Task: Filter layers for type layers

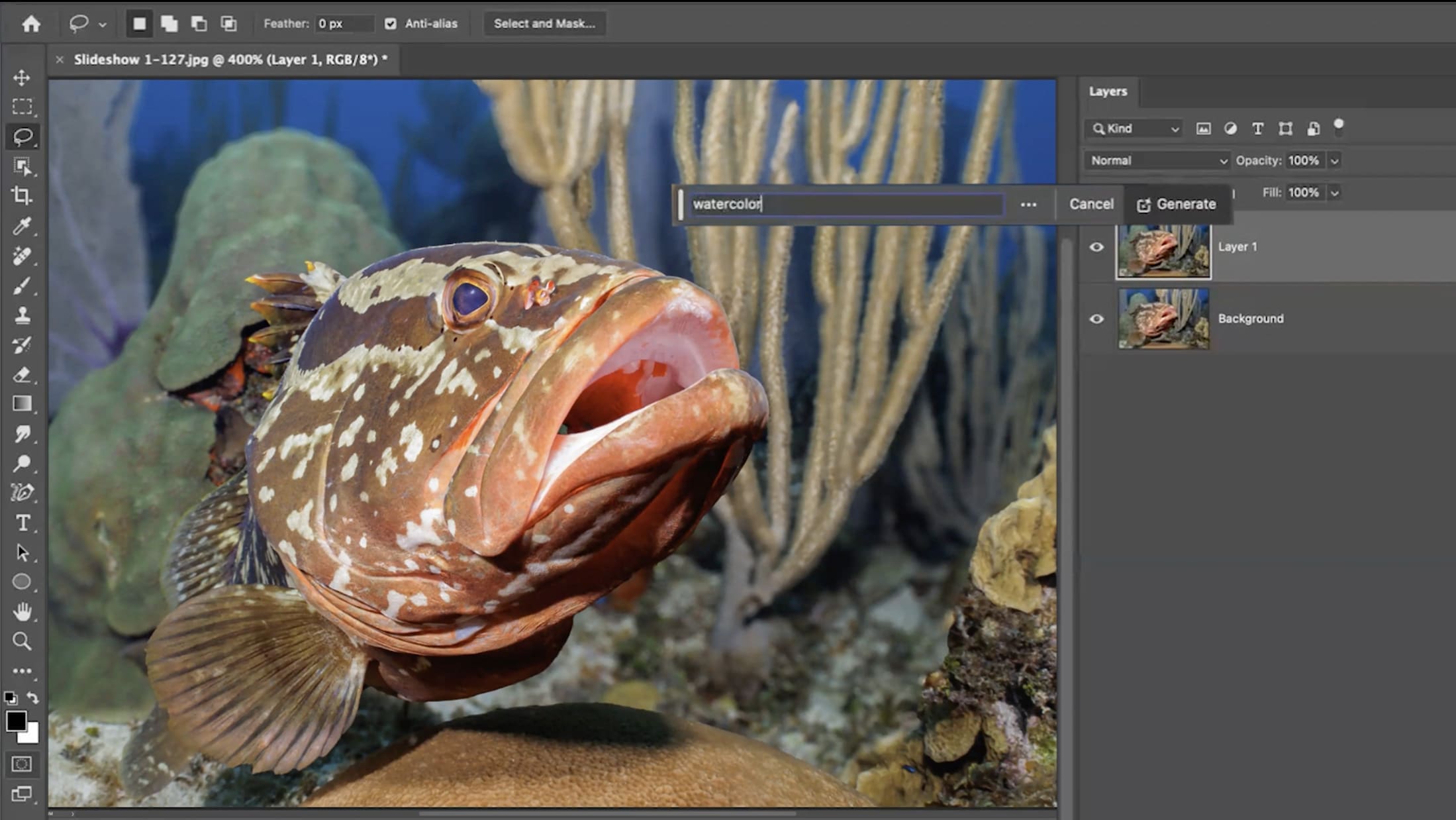Action: (x=1257, y=128)
